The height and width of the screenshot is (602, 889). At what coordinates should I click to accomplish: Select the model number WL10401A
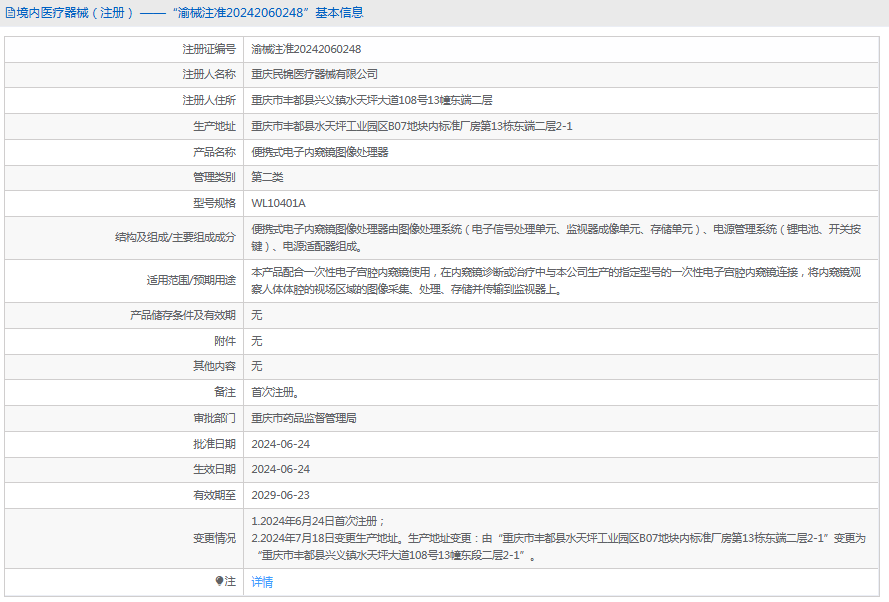point(278,203)
